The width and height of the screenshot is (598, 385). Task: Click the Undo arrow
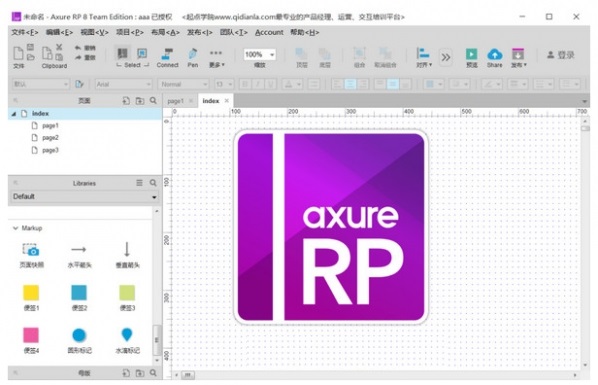(78, 48)
